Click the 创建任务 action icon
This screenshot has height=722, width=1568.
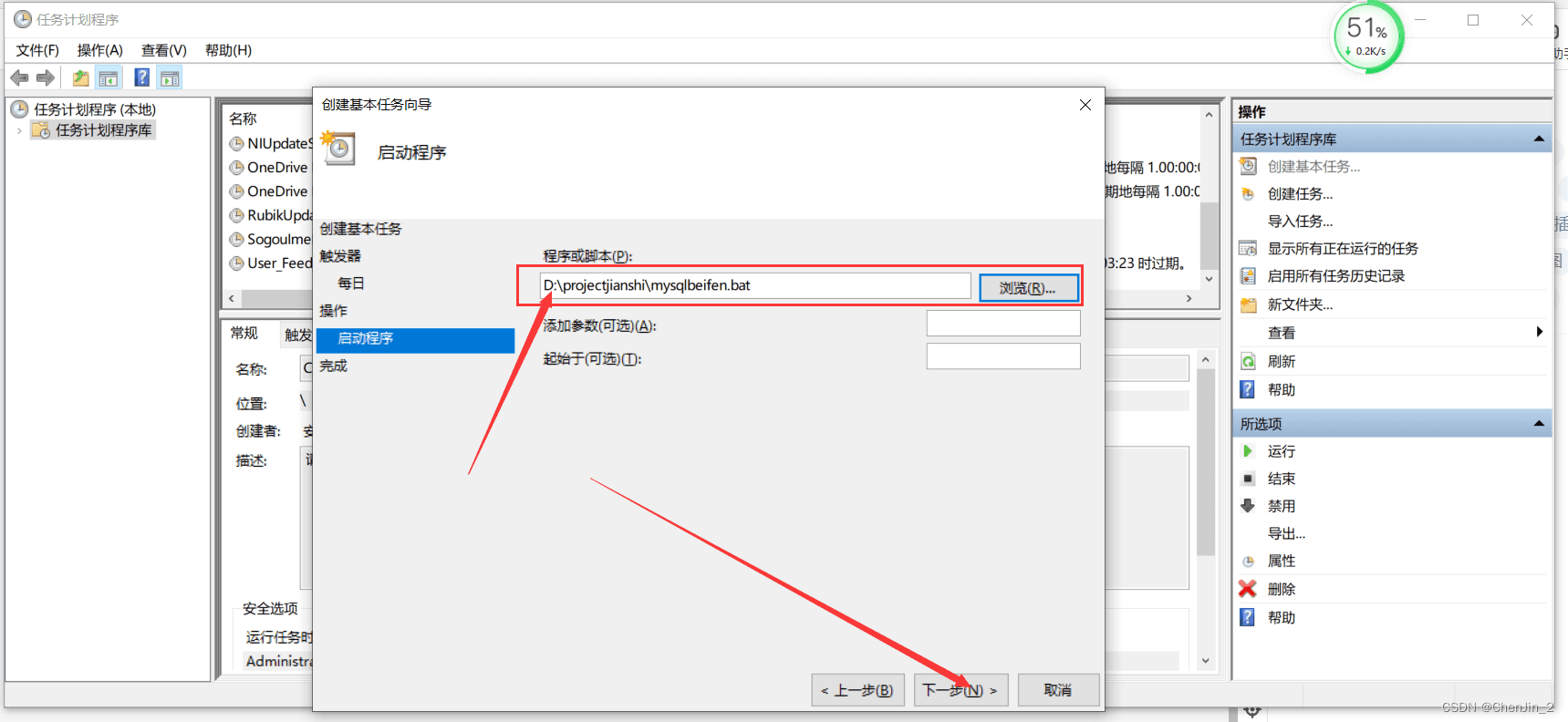click(1248, 194)
